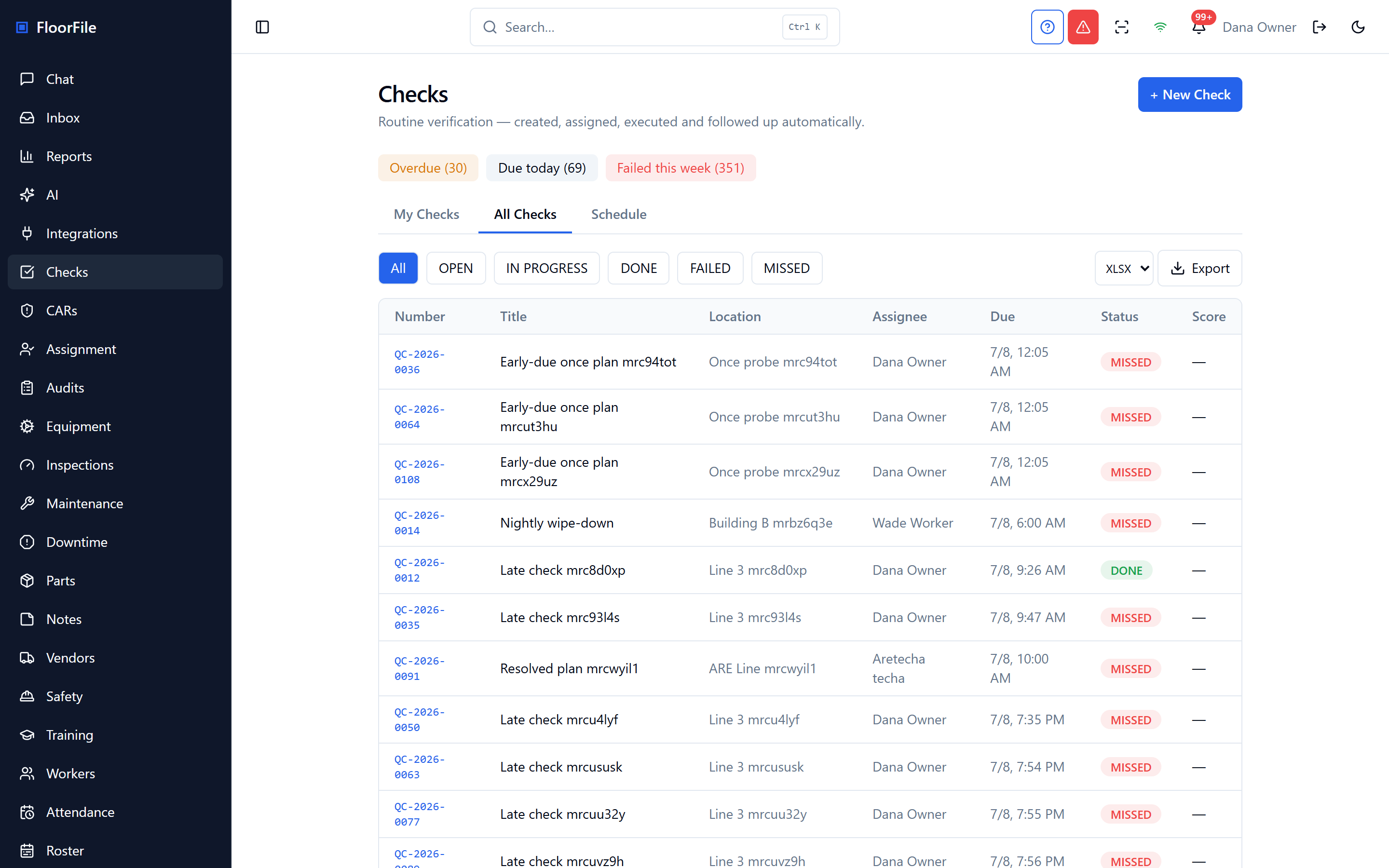Select the All Checks tab

525,214
